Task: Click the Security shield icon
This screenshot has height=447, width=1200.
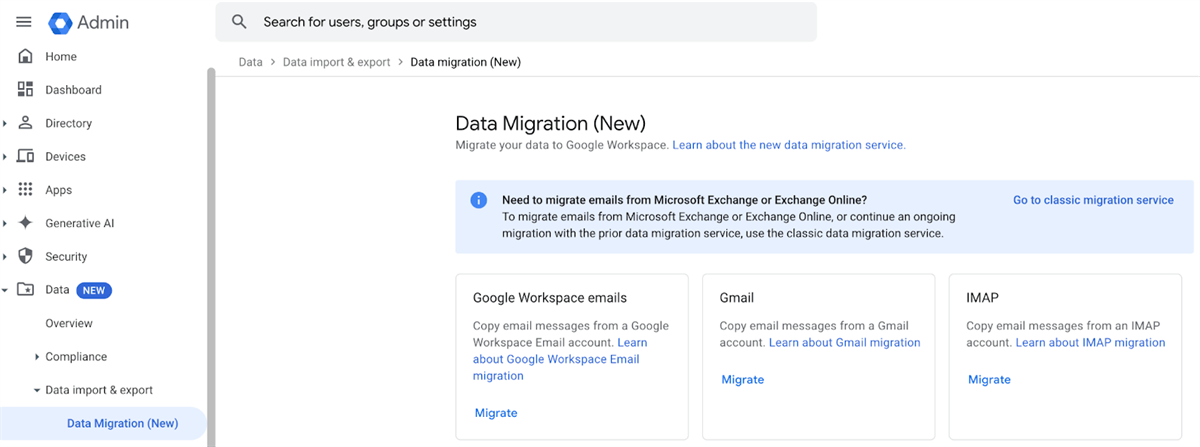Action: click(x=26, y=257)
